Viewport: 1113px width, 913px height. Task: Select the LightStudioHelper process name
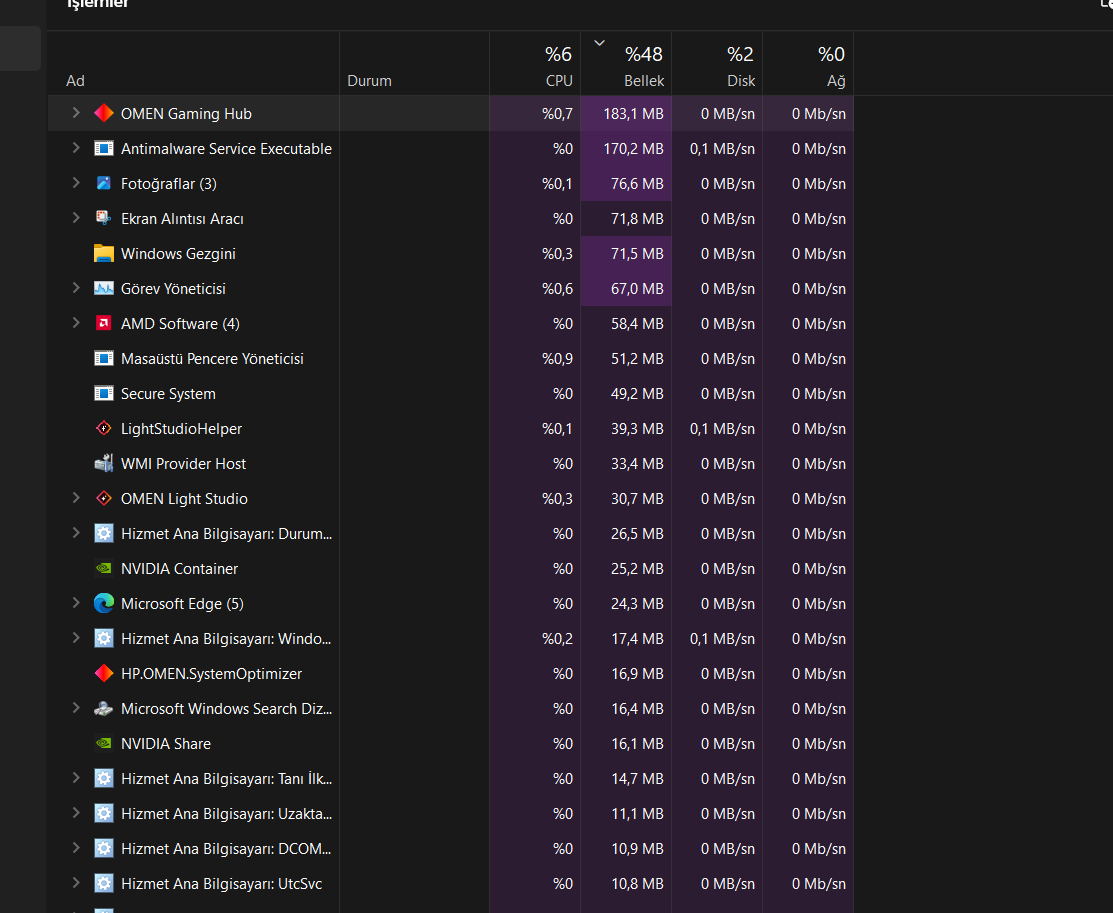[182, 429]
